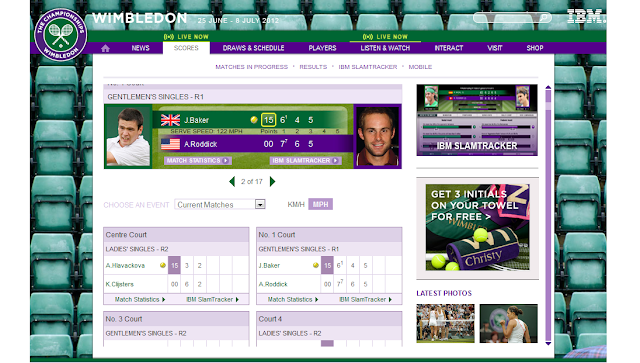Open the home icon in navigation bar
Image resolution: width=640 pixels, height=363 pixels.
tap(105, 48)
